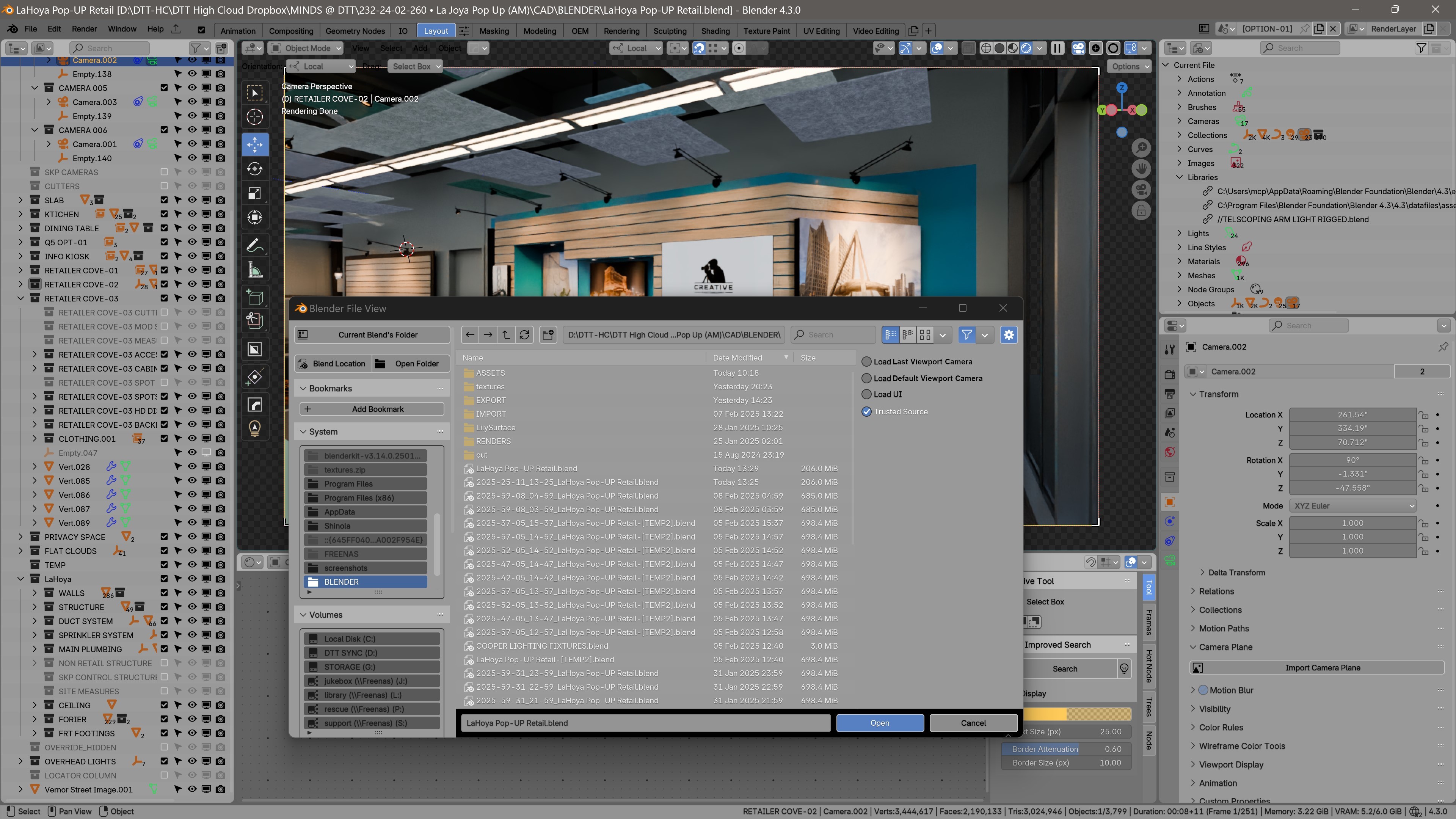This screenshot has width=1456, height=819.
Task: Open the Object Mode dropdown
Action: 306,48
